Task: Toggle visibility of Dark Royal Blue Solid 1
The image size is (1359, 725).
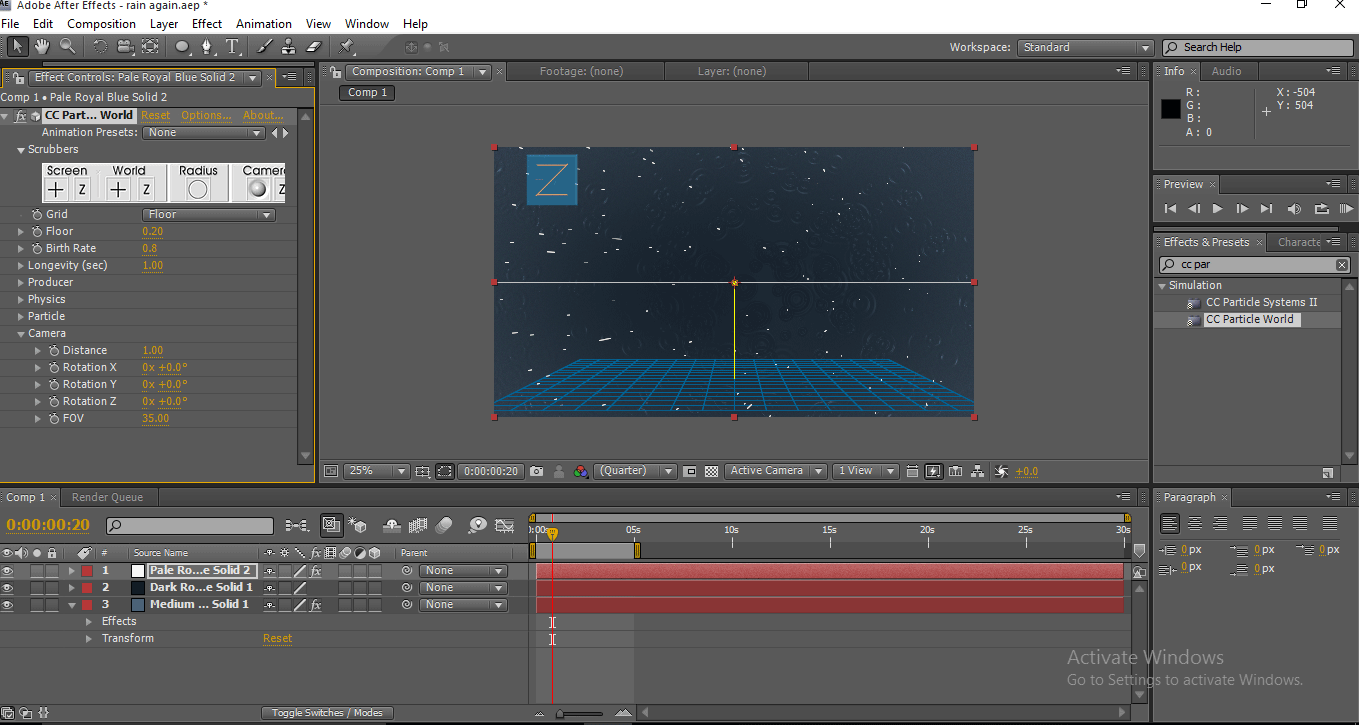Action: tap(8, 588)
